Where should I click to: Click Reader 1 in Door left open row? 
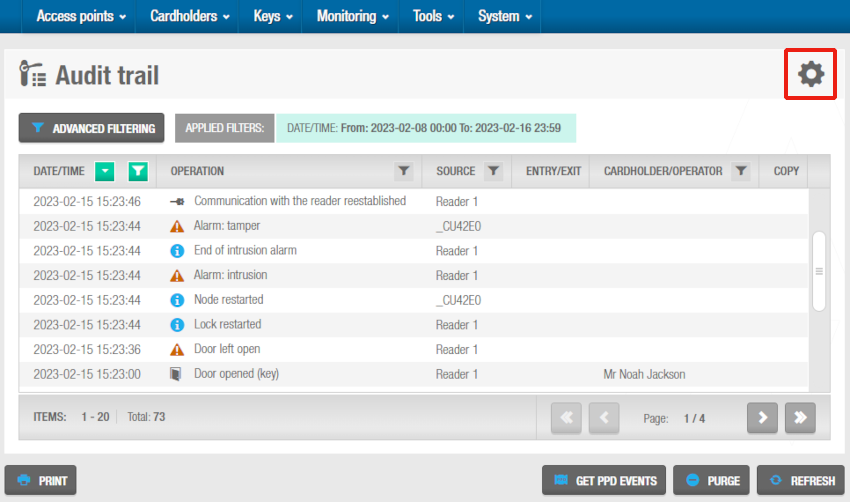(x=456, y=350)
